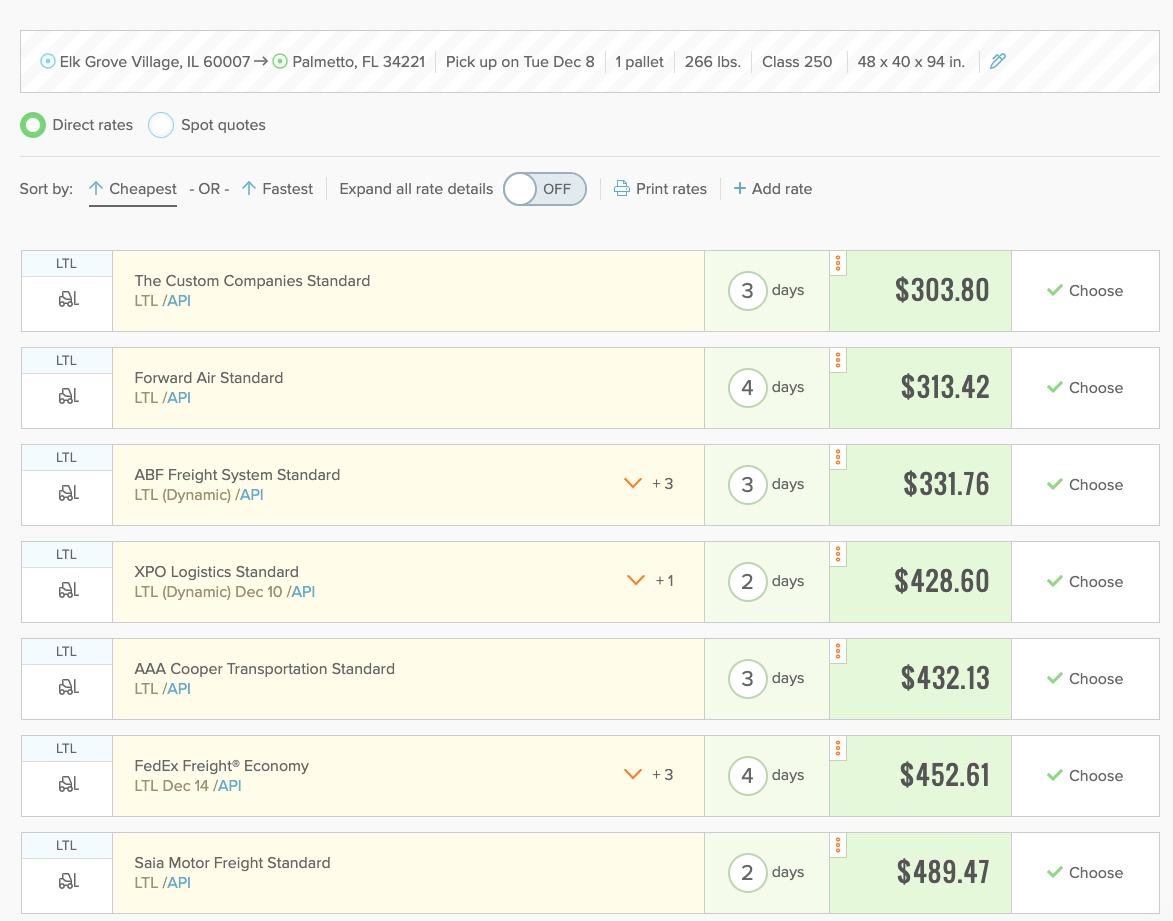Screen dimensions: 1173x921
Task: Click forklift icon in Saia Motor Freight row
Action: click(67, 881)
